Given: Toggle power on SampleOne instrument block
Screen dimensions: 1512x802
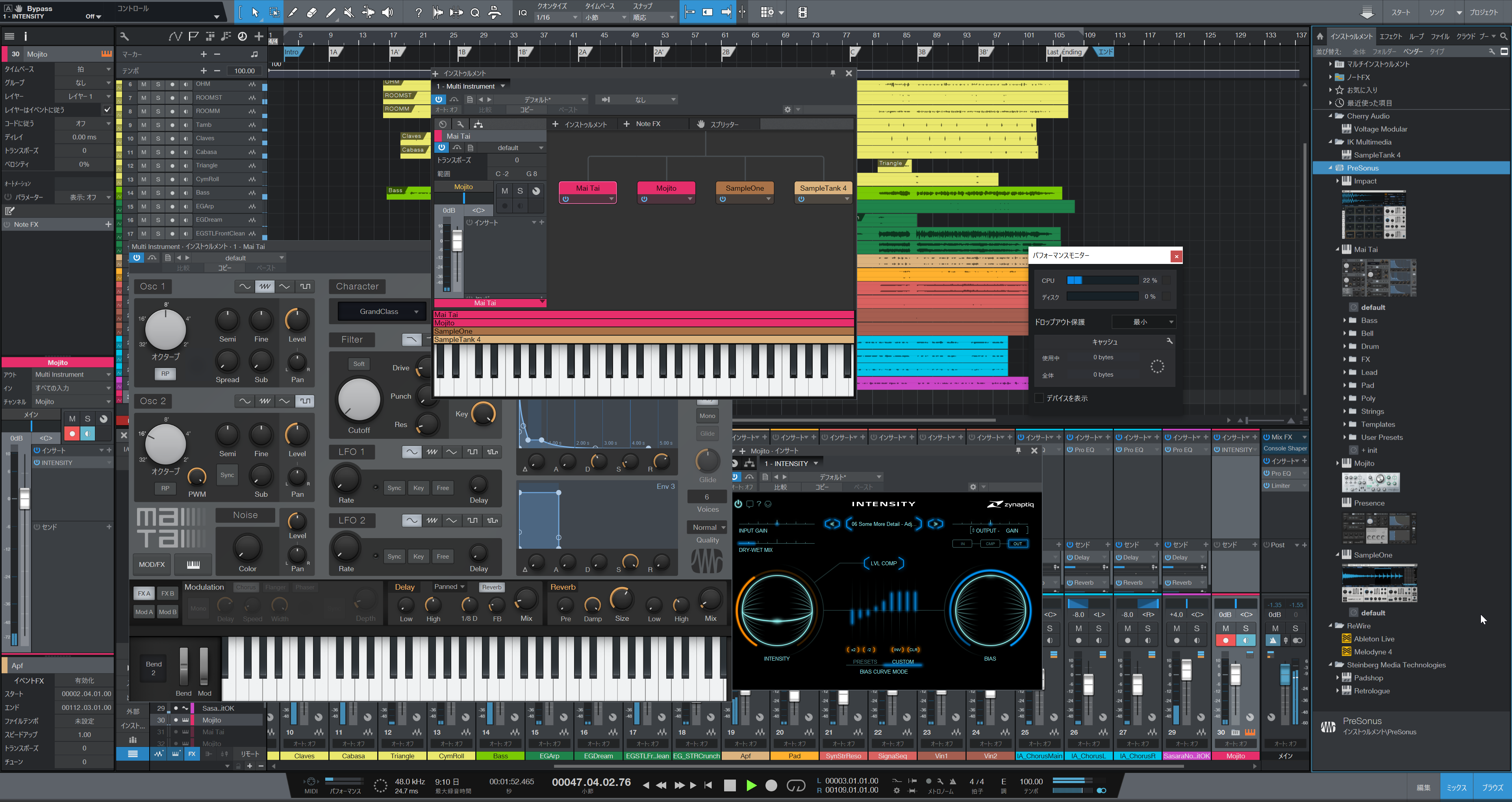Looking at the screenshot, I should 723,199.
